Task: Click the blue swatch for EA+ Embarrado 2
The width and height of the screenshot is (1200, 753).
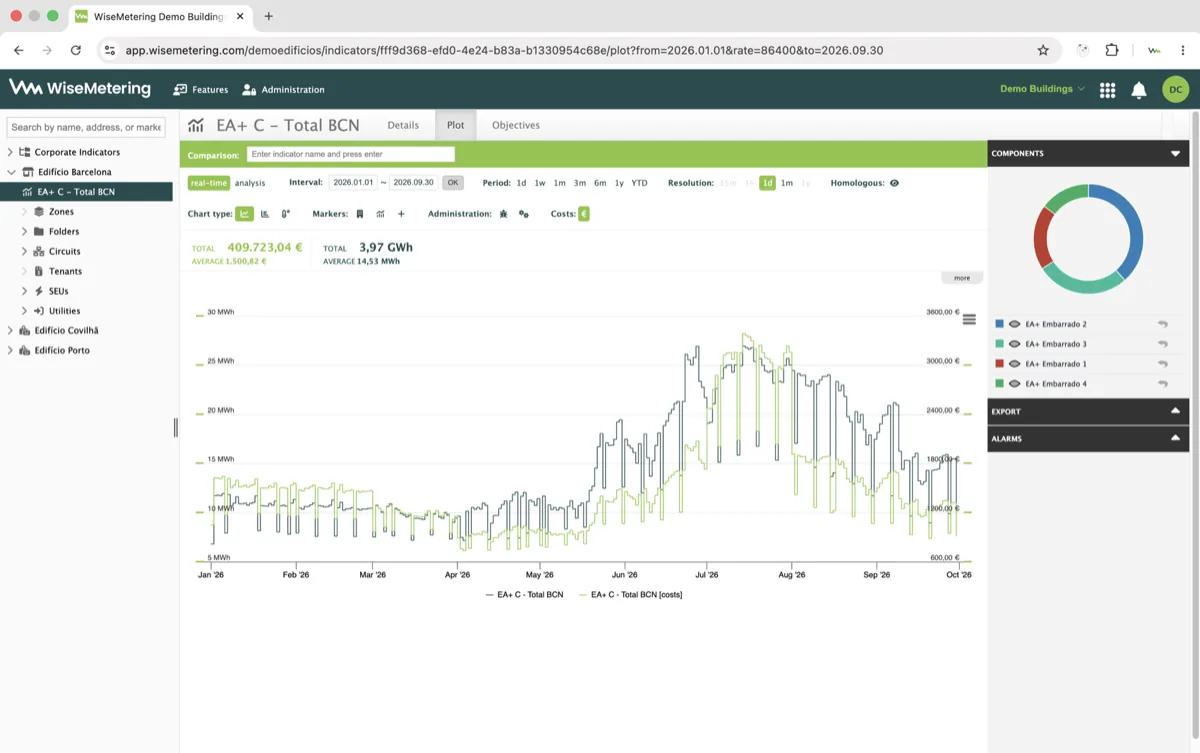Action: coord(999,324)
